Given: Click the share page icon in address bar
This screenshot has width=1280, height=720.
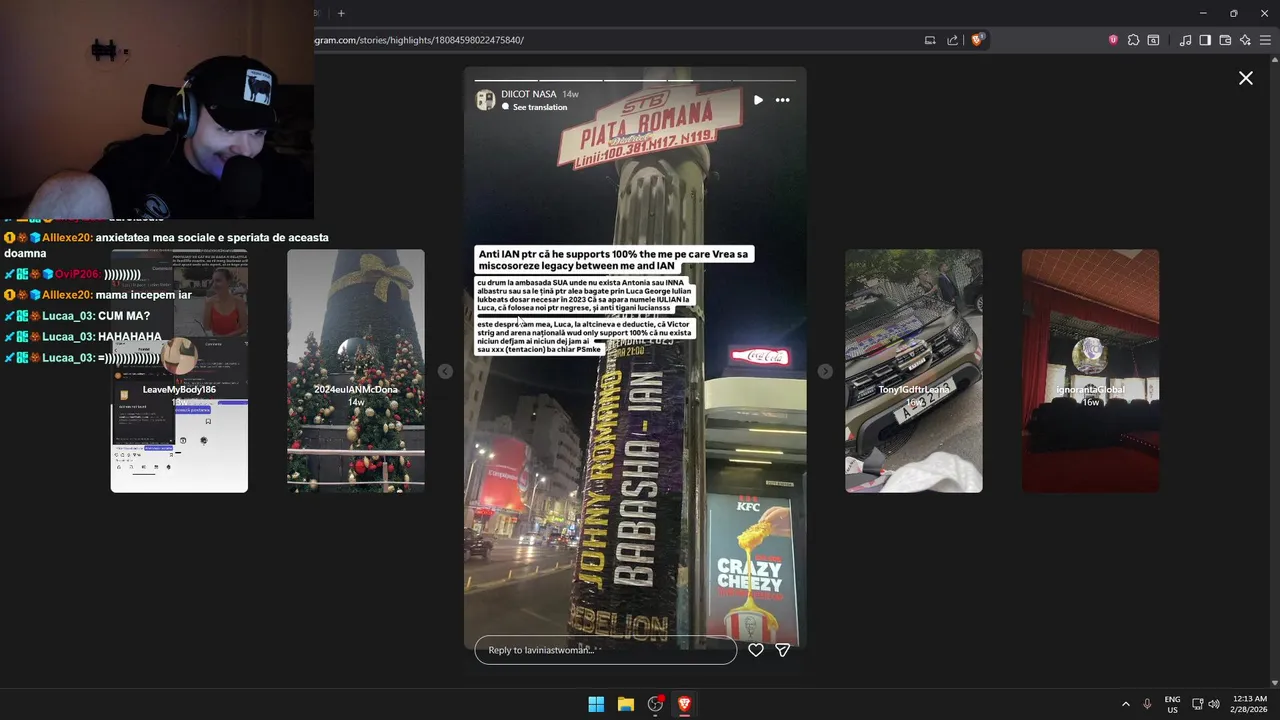Looking at the screenshot, I should tap(953, 40).
